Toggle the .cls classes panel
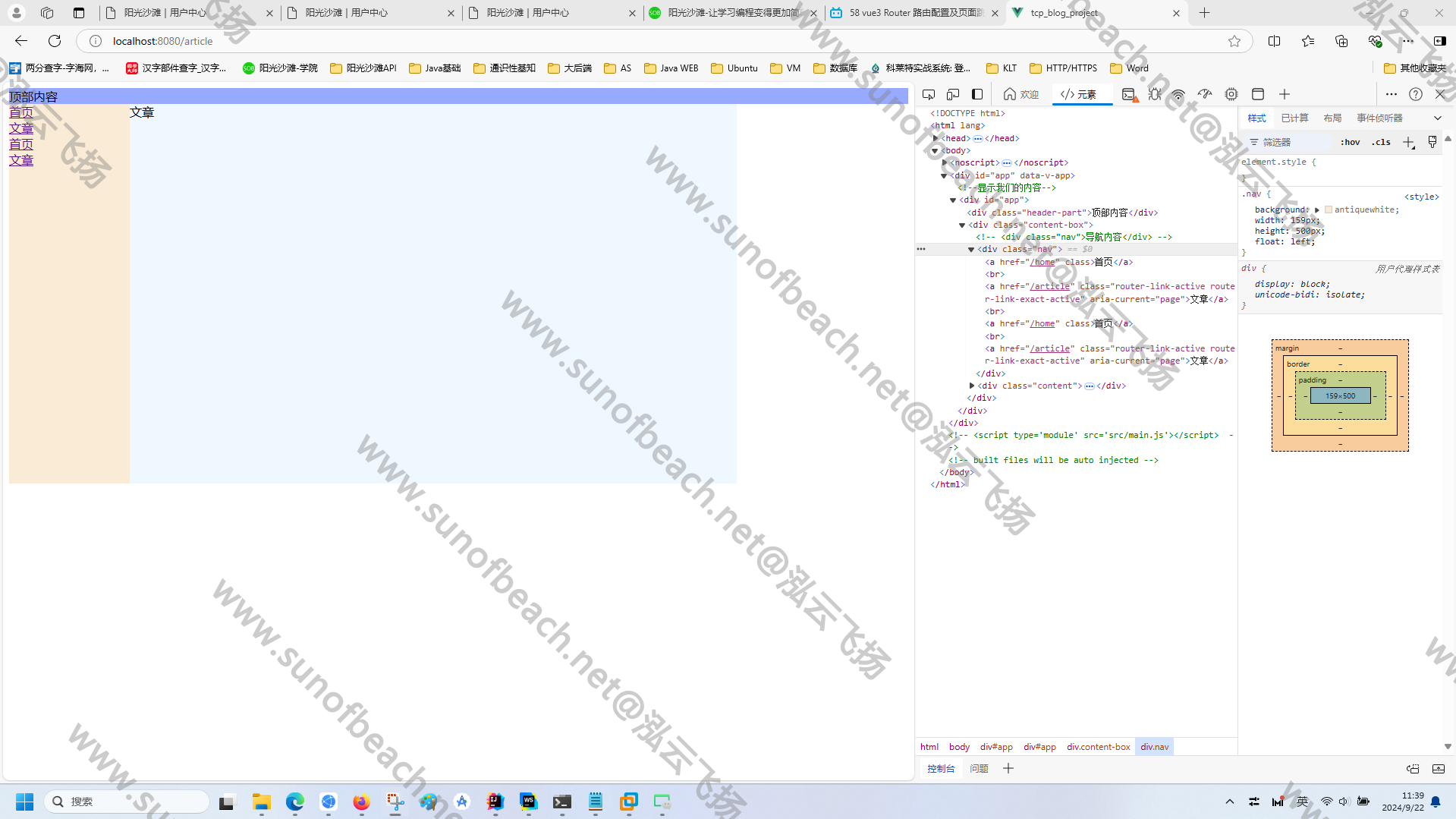 pyautogui.click(x=1382, y=142)
